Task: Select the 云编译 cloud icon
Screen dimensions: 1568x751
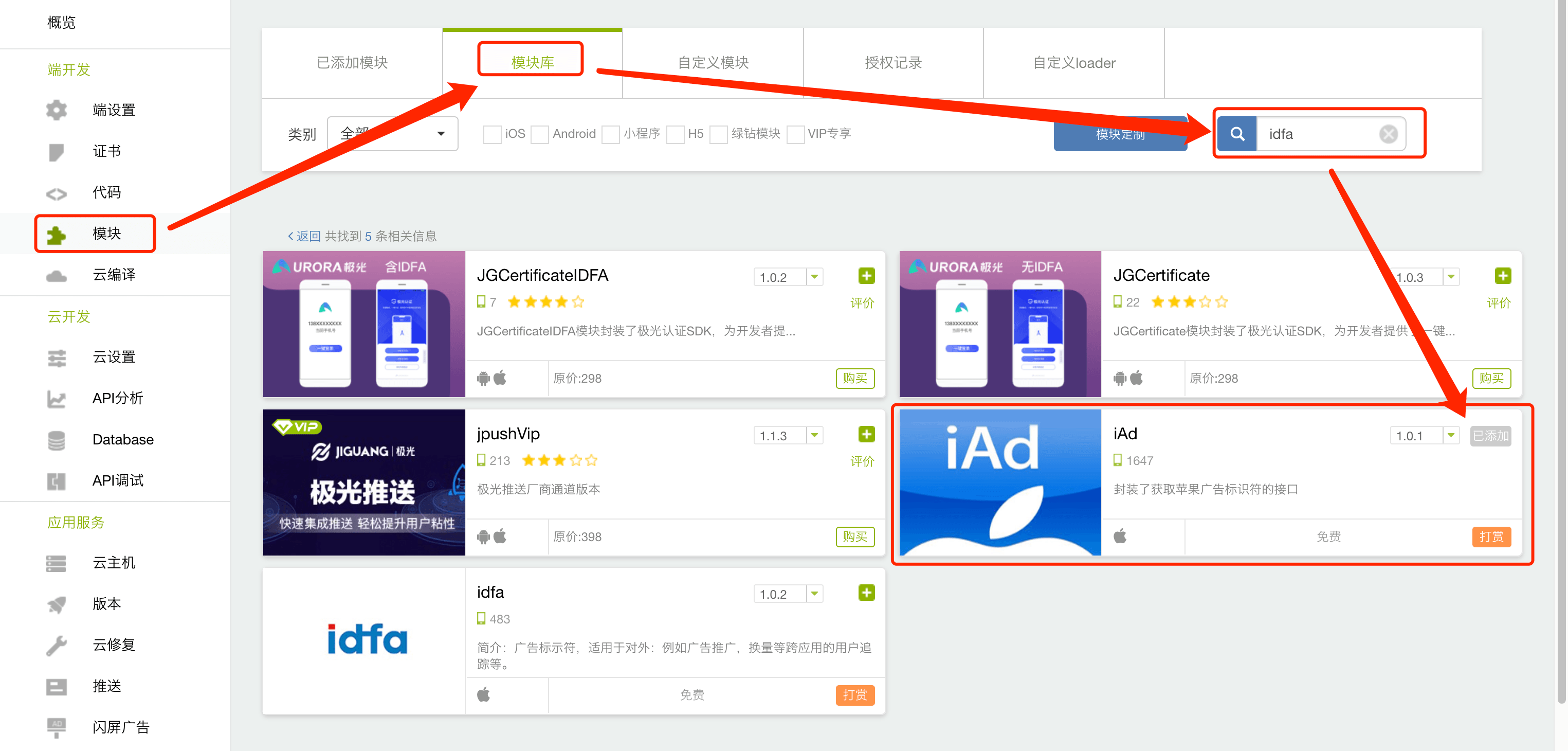Action: pos(56,275)
